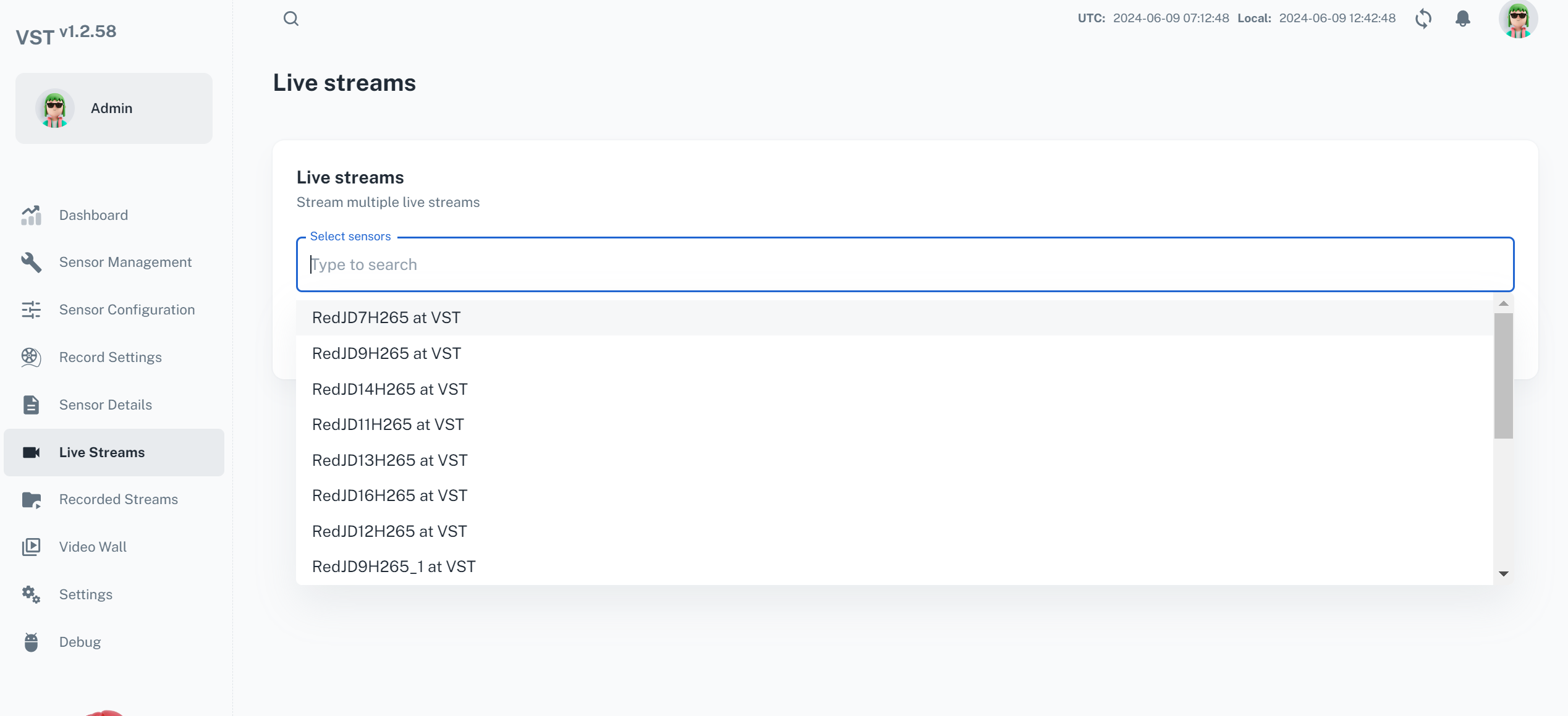Viewport: 1568px width, 716px height.
Task: Open Sensor Details page
Action: point(105,405)
